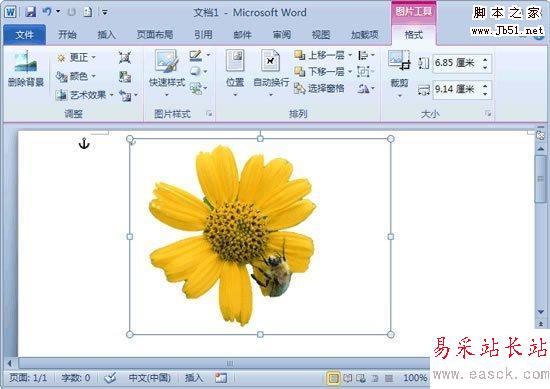This screenshot has width=550, height=389.
Task: Open the 更正 corrections dropdown
Action: [76, 58]
